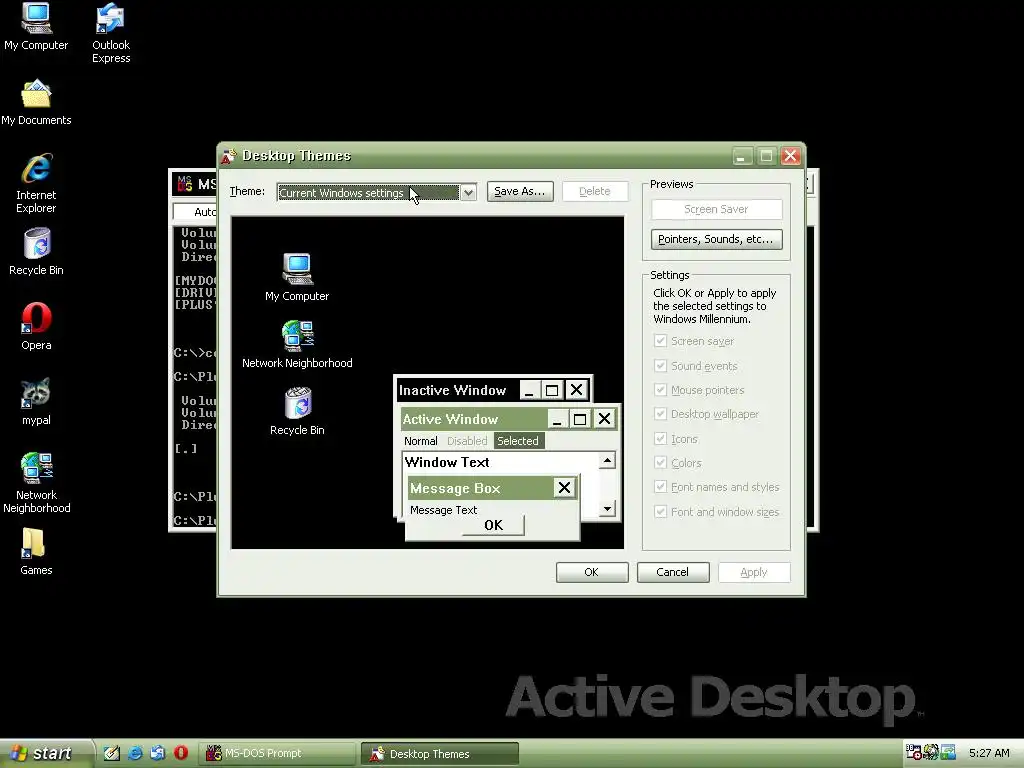Click the Message Box close X in the preview
1024x768 pixels.
(564, 487)
